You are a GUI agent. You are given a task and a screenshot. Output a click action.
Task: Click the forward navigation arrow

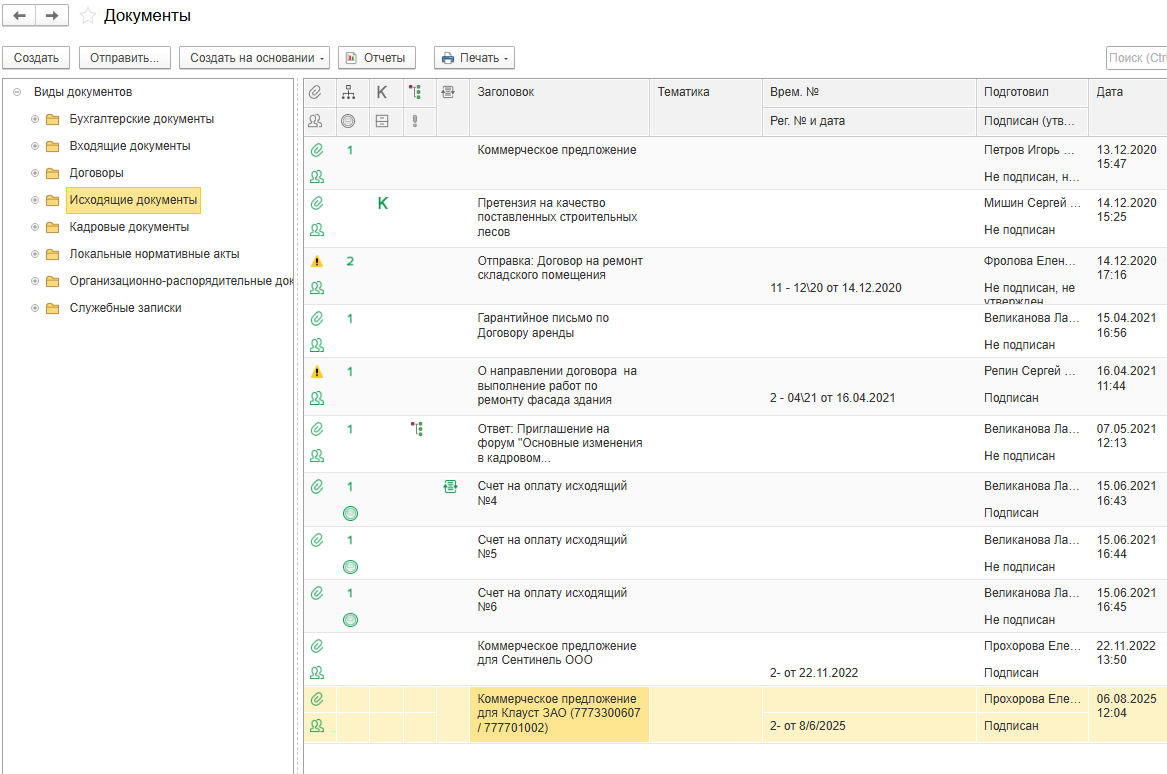52,16
